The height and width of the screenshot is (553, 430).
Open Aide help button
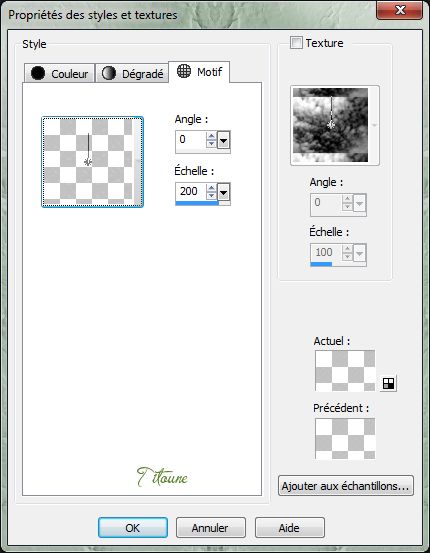tap(289, 528)
